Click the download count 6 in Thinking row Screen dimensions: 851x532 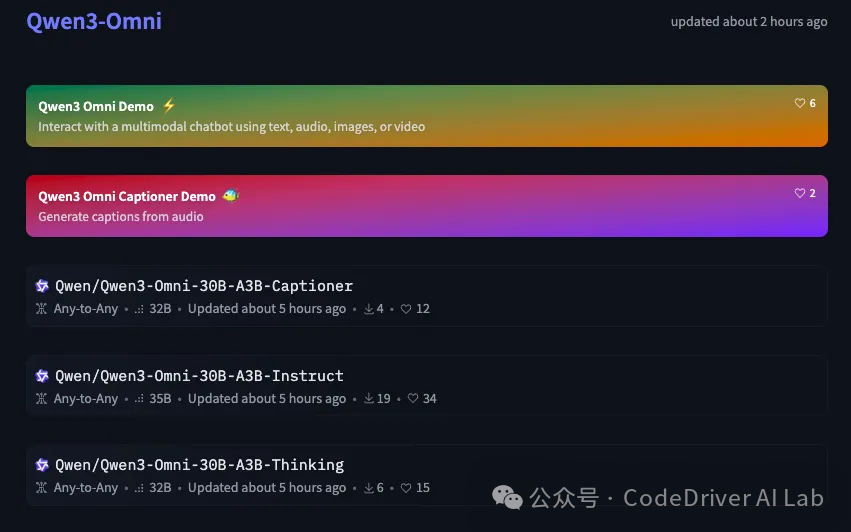[380, 487]
